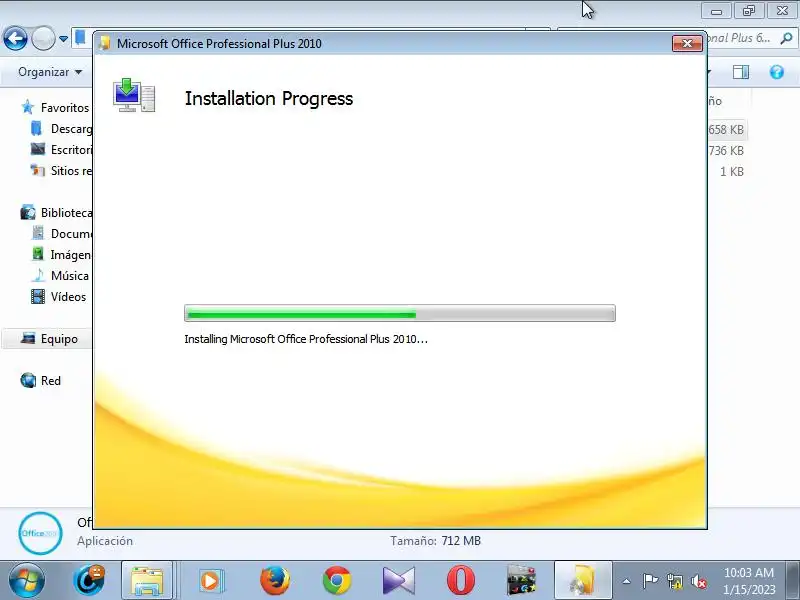Toggle the Explorer preview pane button
Screen dimensions: 800x600
(741, 72)
